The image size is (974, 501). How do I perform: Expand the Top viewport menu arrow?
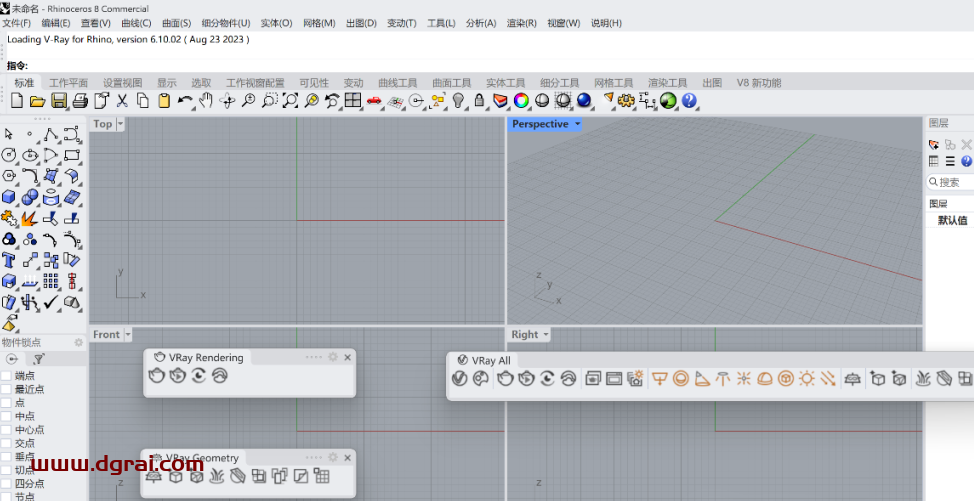coord(120,125)
